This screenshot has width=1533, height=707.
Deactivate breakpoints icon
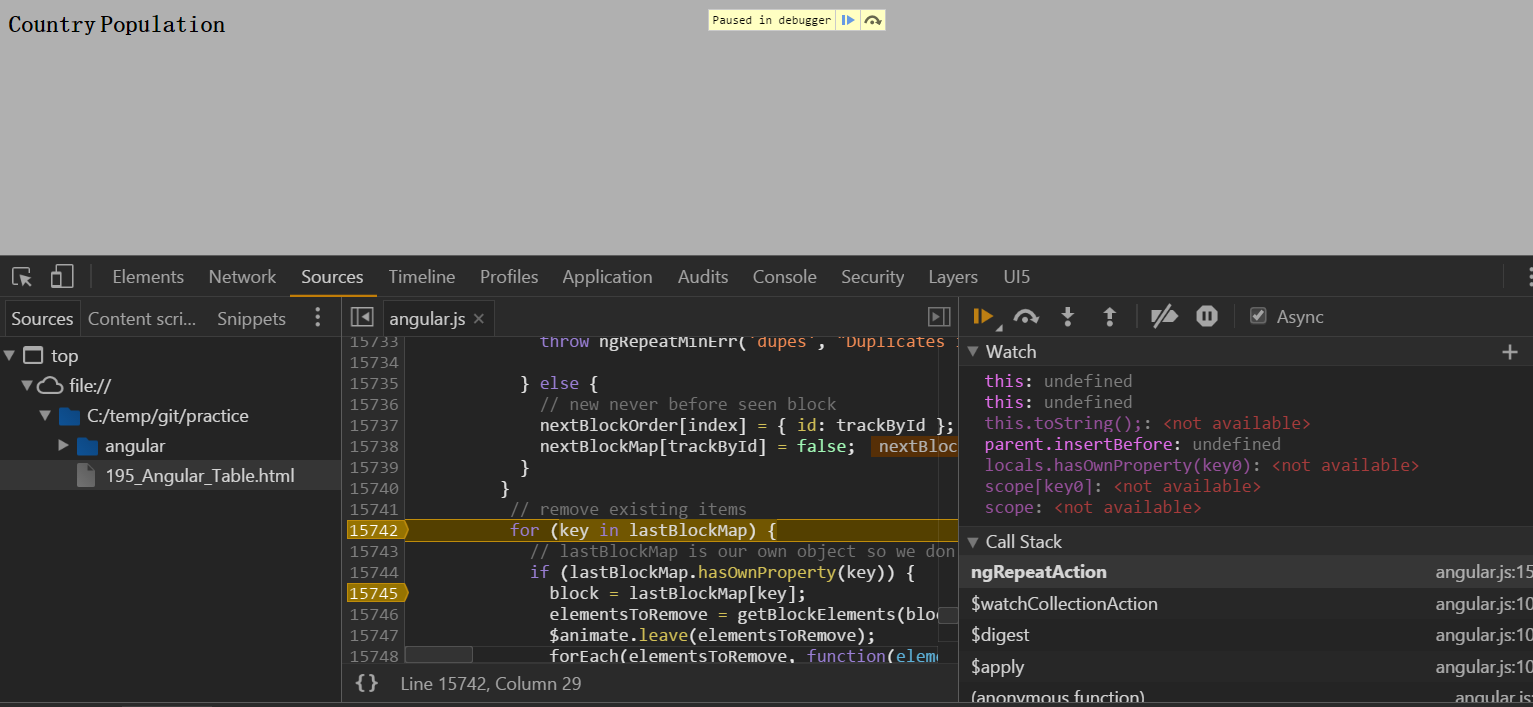click(x=1164, y=317)
